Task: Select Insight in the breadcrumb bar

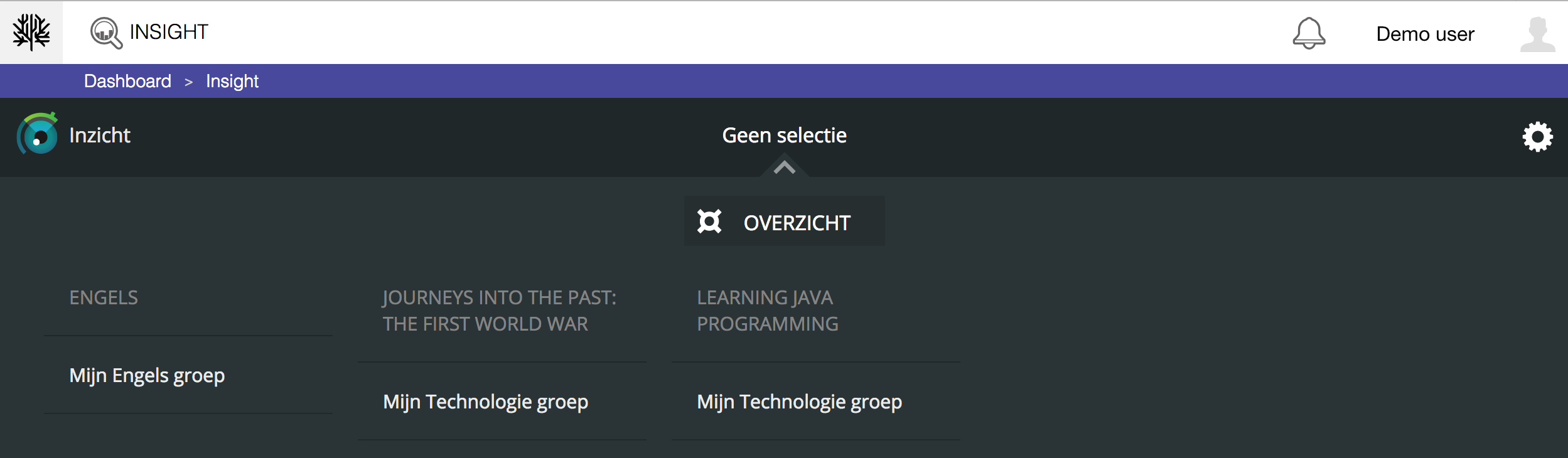Action: (x=232, y=80)
